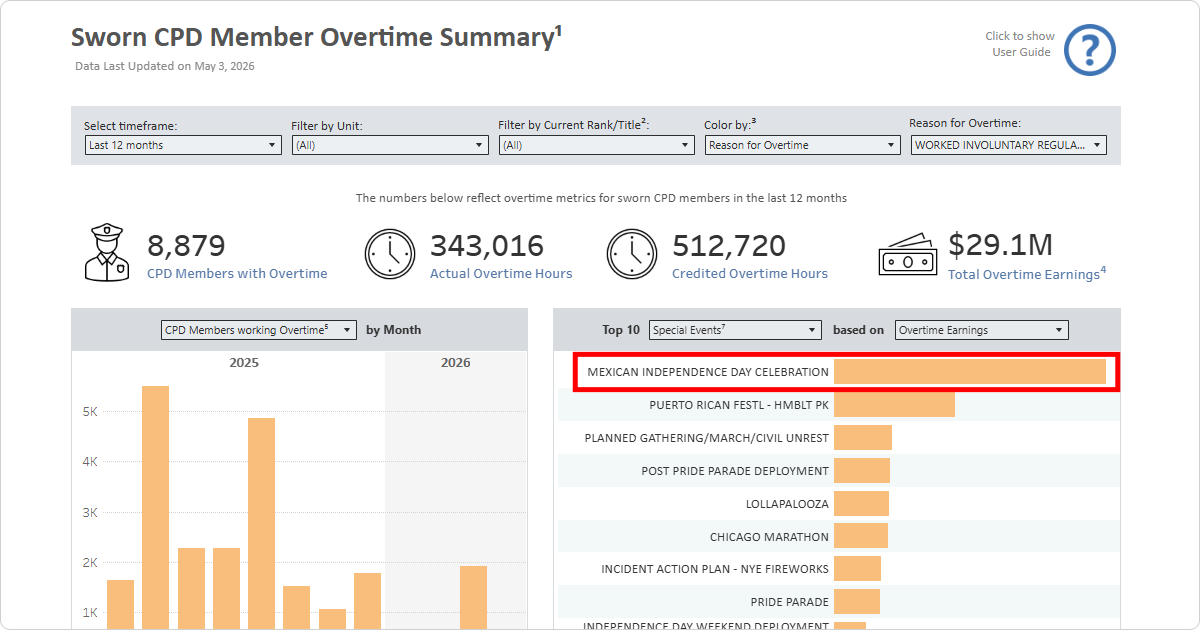Click the tallest monthly bar in 2025
The image size is (1200, 630).
(155, 508)
